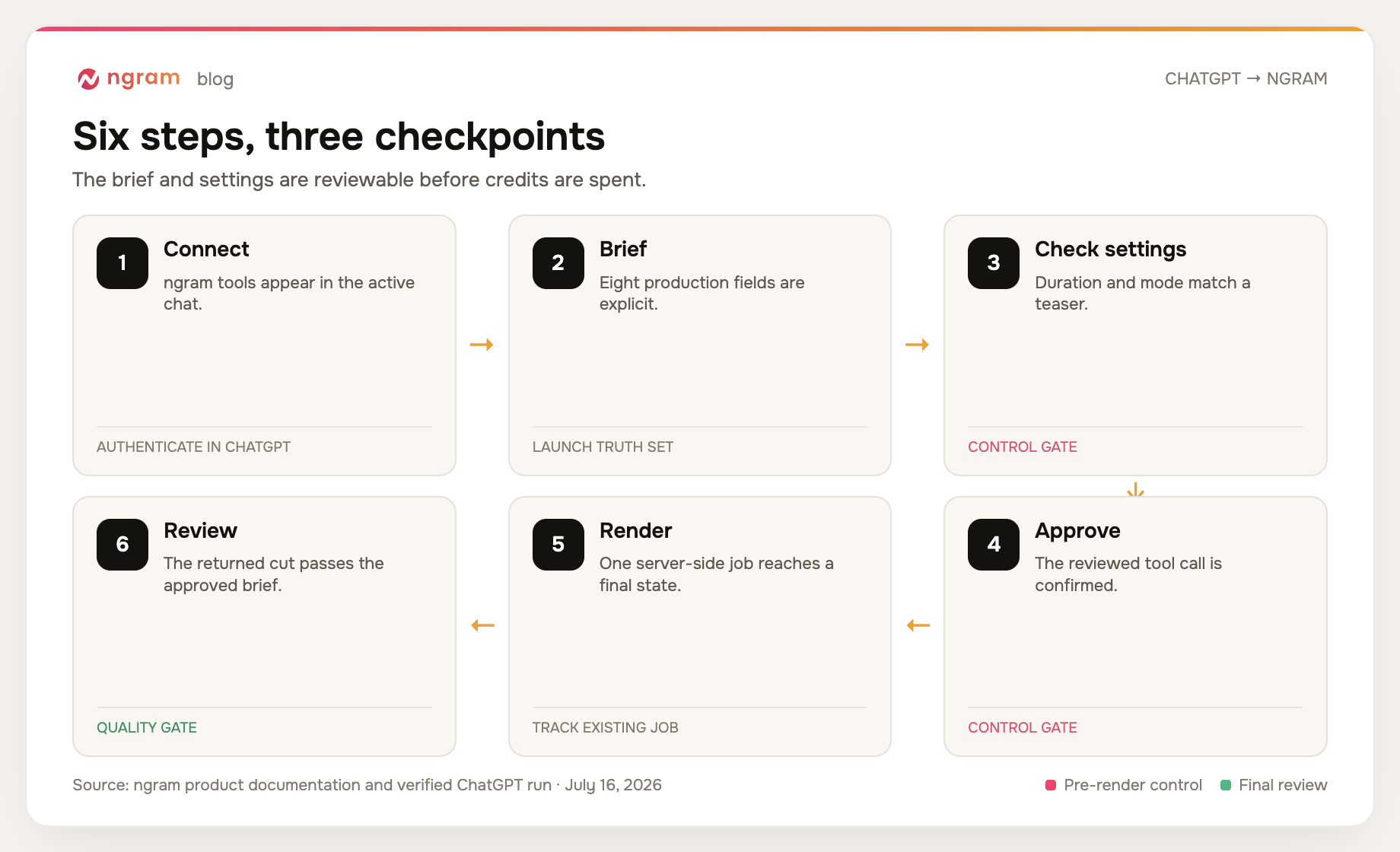Viewport: 1400px width, 852px height.
Task: Click the red Pre-render control legend dot
Action: click(1051, 785)
